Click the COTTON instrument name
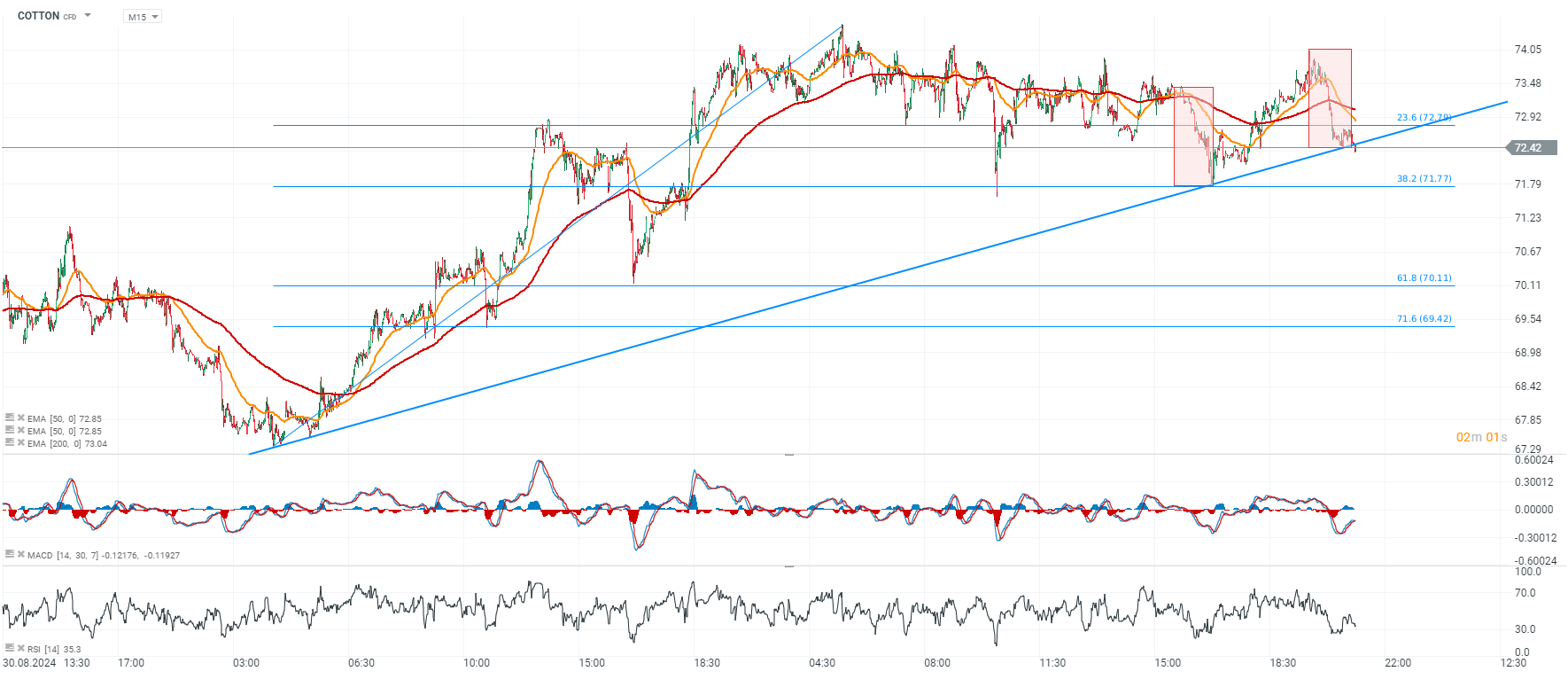The image size is (1568, 679). (x=39, y=16)
